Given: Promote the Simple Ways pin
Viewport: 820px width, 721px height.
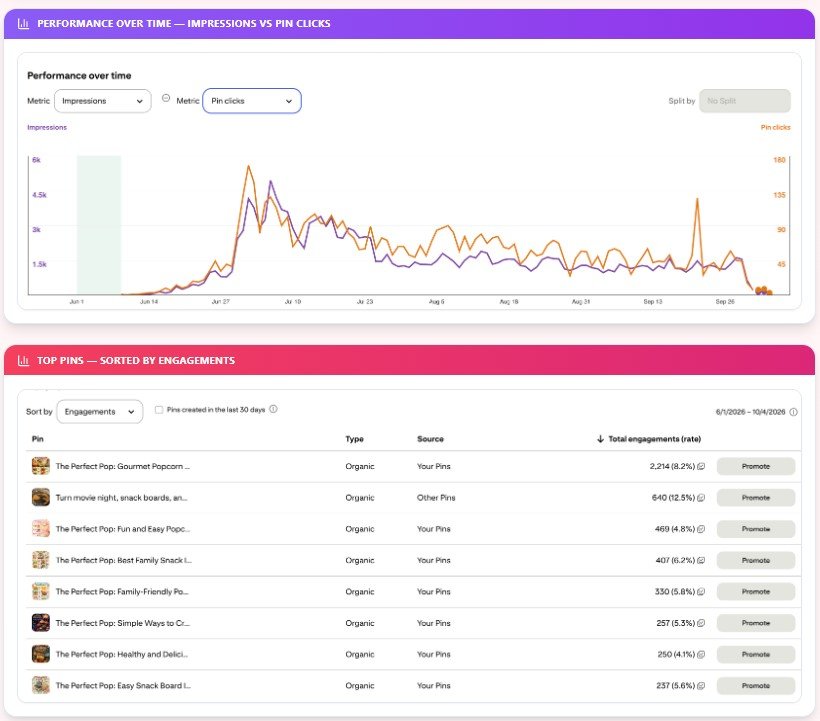Looking at the screenshot, I should point(756,623).
